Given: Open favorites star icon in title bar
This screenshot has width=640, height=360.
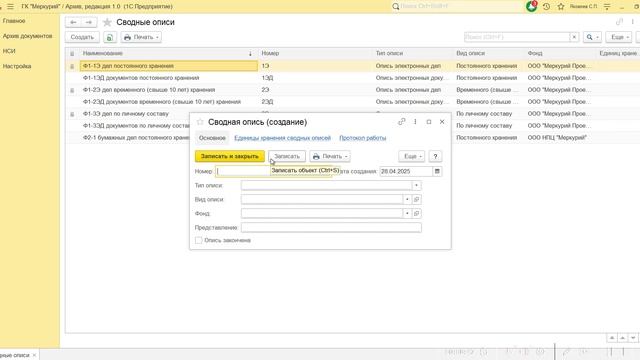Looking at the screenshot, I should (x=561, y=7).
